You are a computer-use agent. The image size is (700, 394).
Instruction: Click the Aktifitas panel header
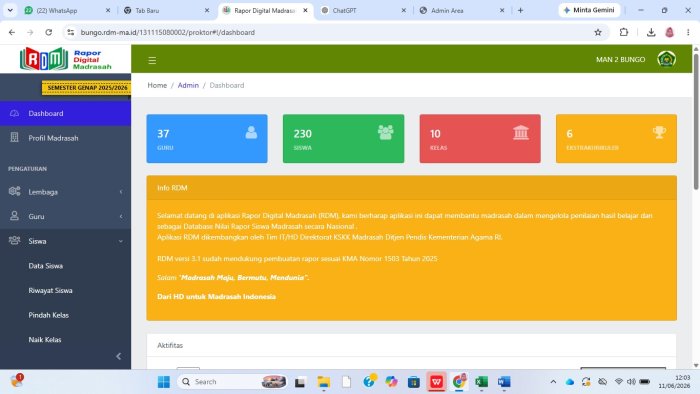coord(411,345)
